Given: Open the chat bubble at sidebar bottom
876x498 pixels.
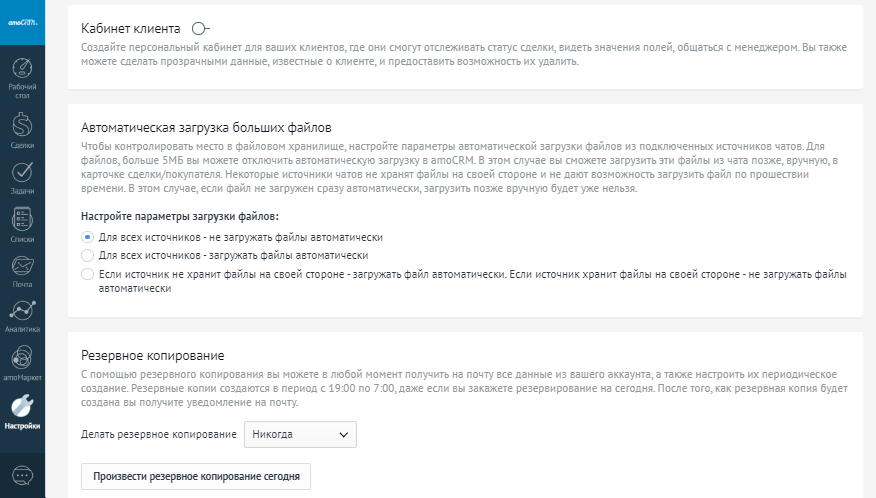Looking at the screenshot, I should click(22, 475).
